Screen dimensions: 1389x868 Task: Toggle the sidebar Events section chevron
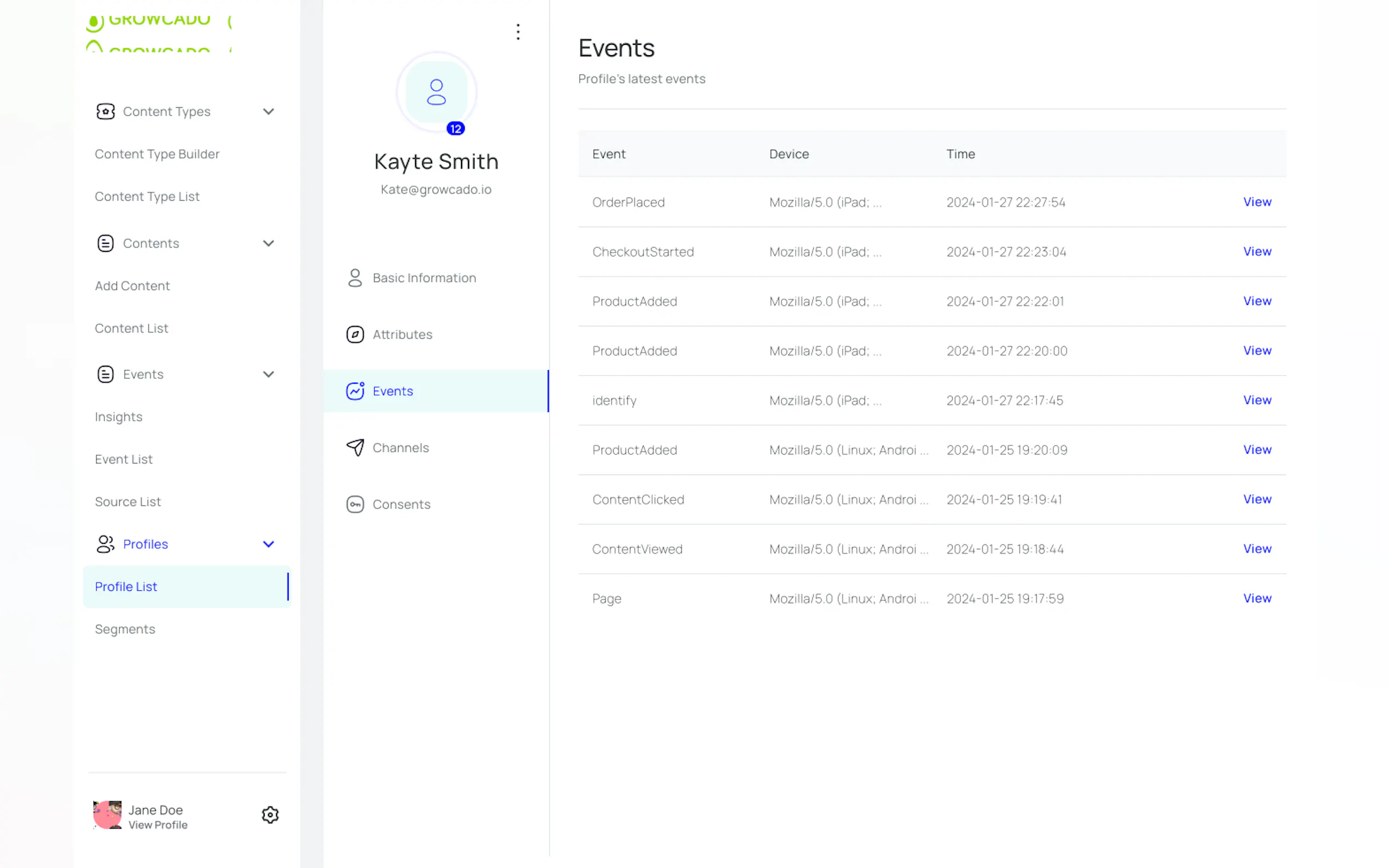[x=268, y=374]
